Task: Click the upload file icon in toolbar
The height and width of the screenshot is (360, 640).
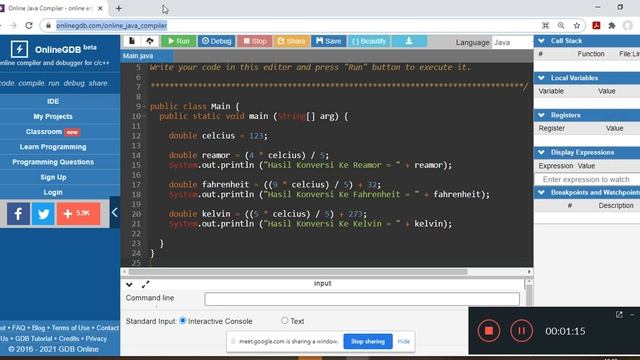Action: click(x=150, y=41)
